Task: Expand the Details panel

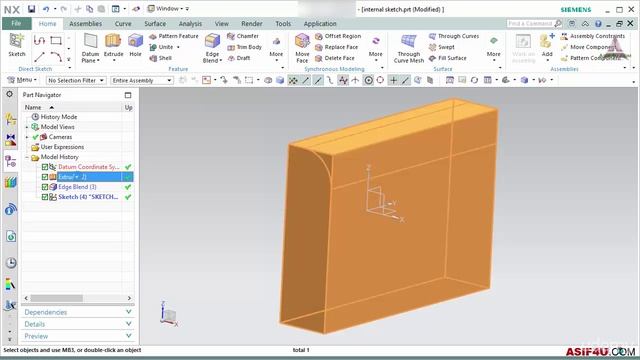Action: point(78,324)
